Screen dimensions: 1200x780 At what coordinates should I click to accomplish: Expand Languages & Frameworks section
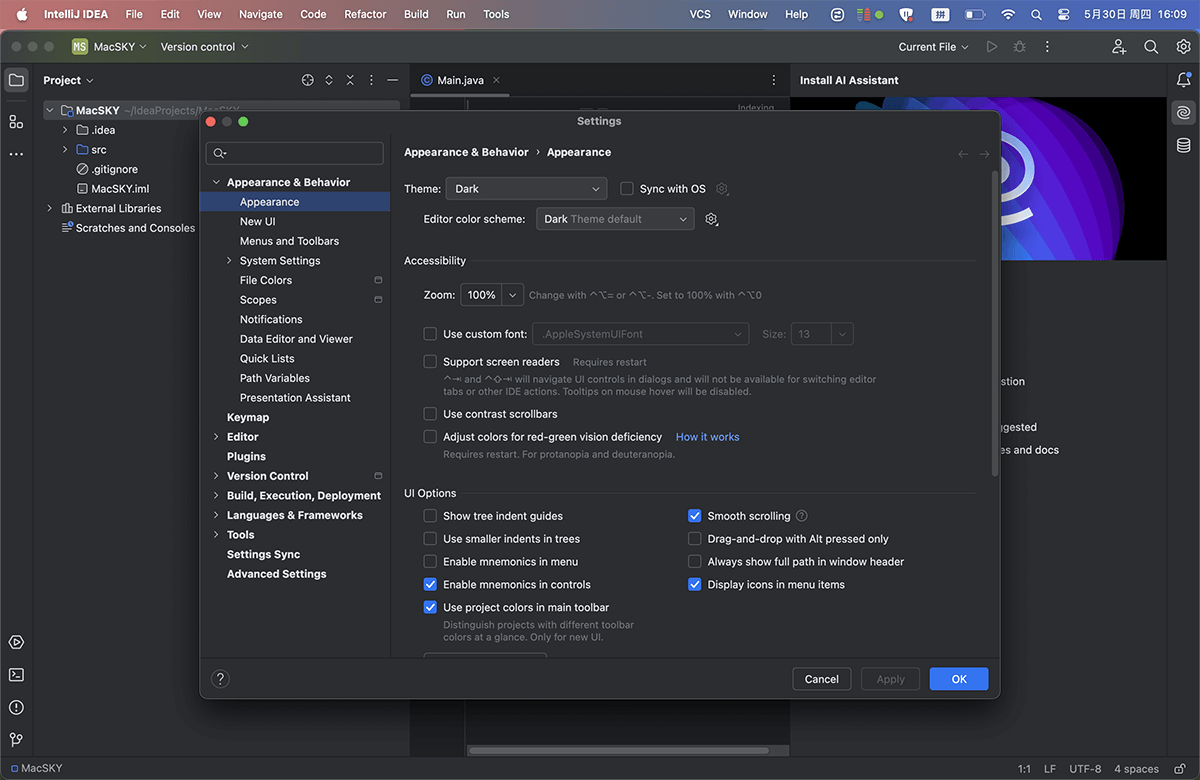216,515
